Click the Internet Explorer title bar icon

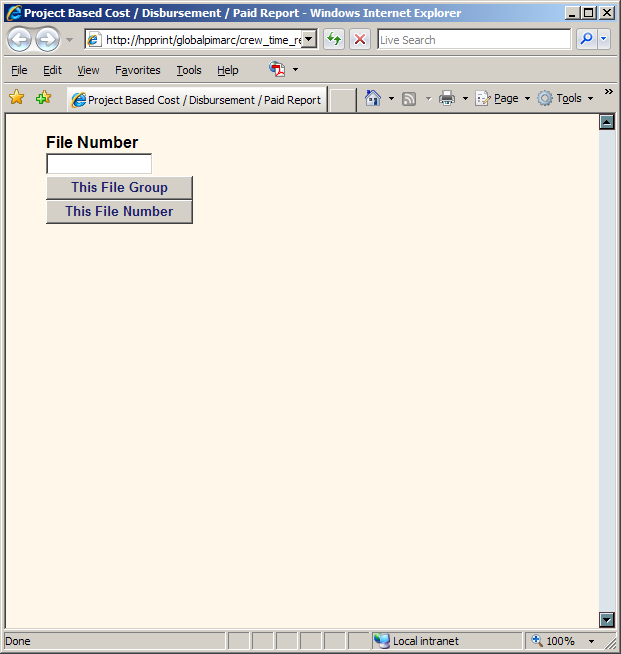coord(14,13)
